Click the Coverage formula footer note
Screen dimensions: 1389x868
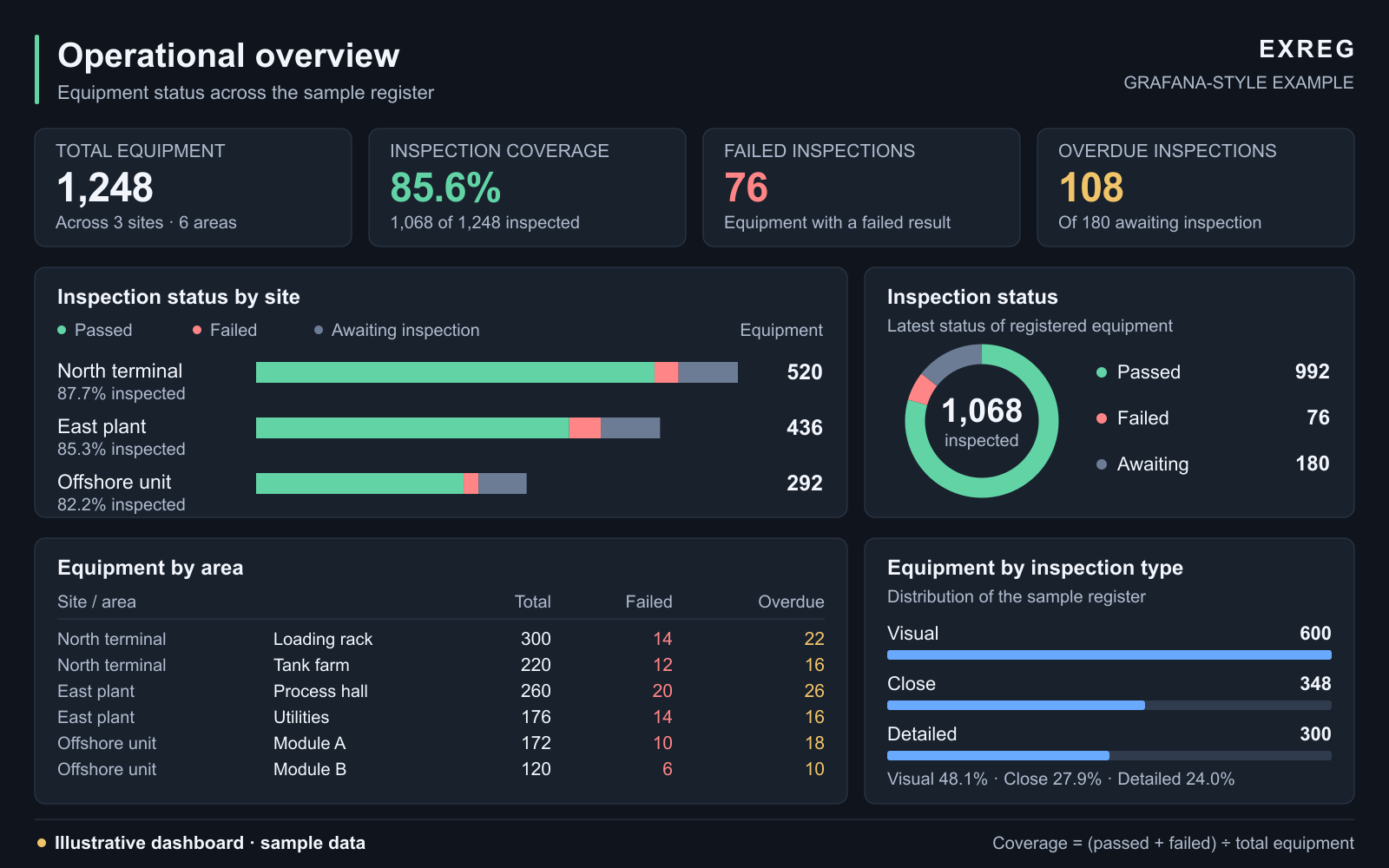(x=1173, y=843)
